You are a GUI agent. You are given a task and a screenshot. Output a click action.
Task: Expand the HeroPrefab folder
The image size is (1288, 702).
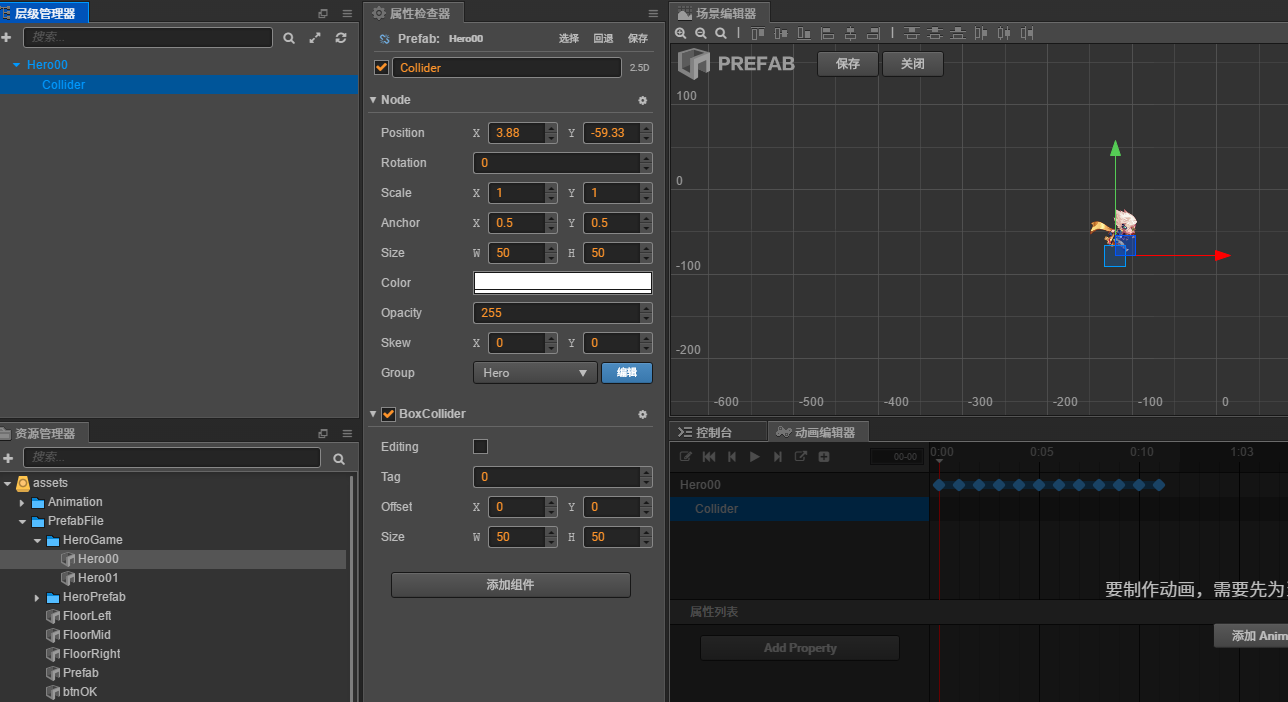[38, 597]
